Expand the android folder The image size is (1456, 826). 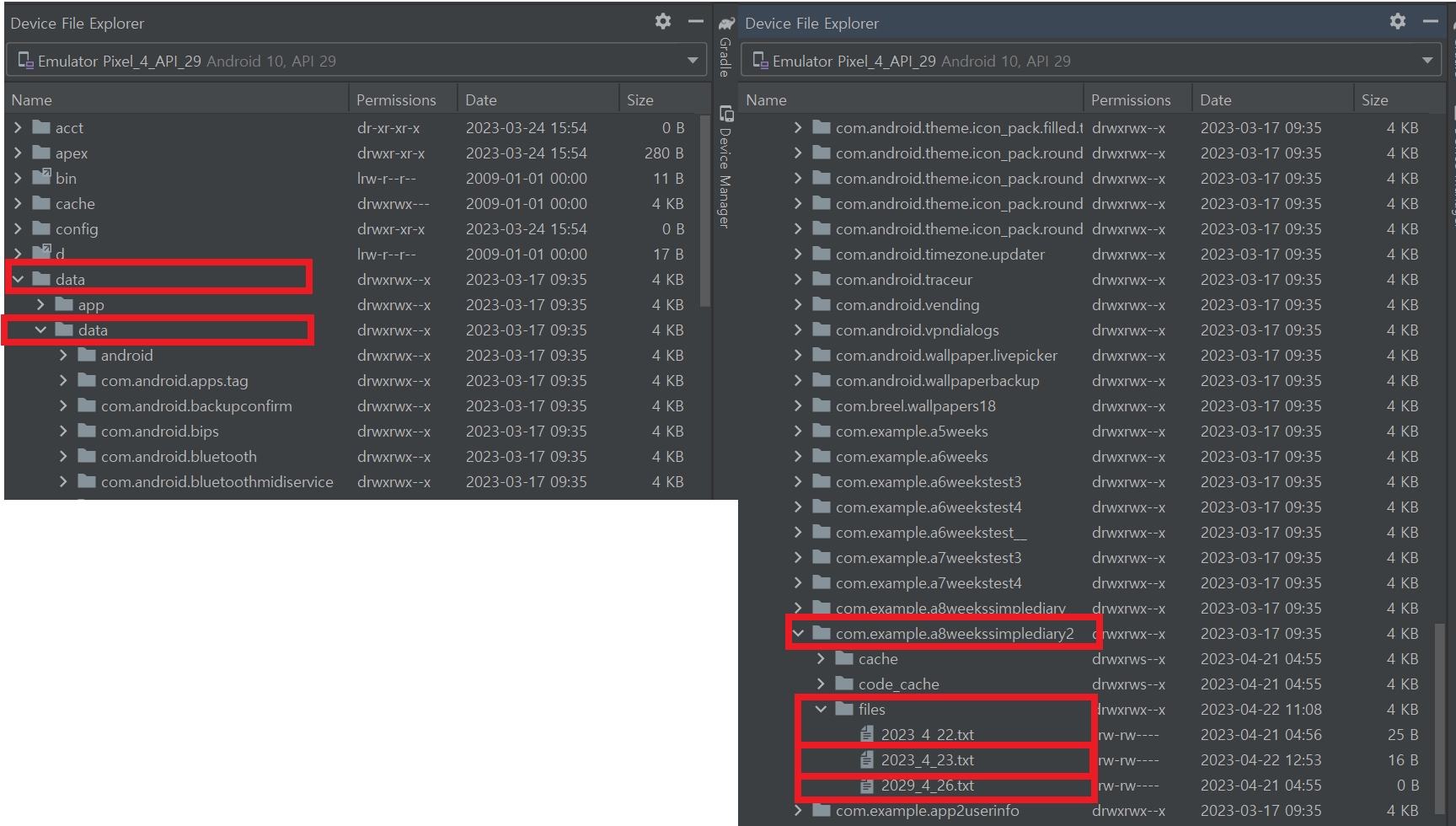point(63,355)
